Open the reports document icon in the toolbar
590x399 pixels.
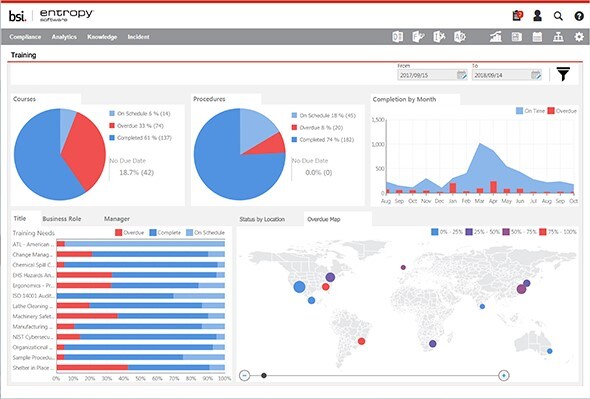[517, 37]
